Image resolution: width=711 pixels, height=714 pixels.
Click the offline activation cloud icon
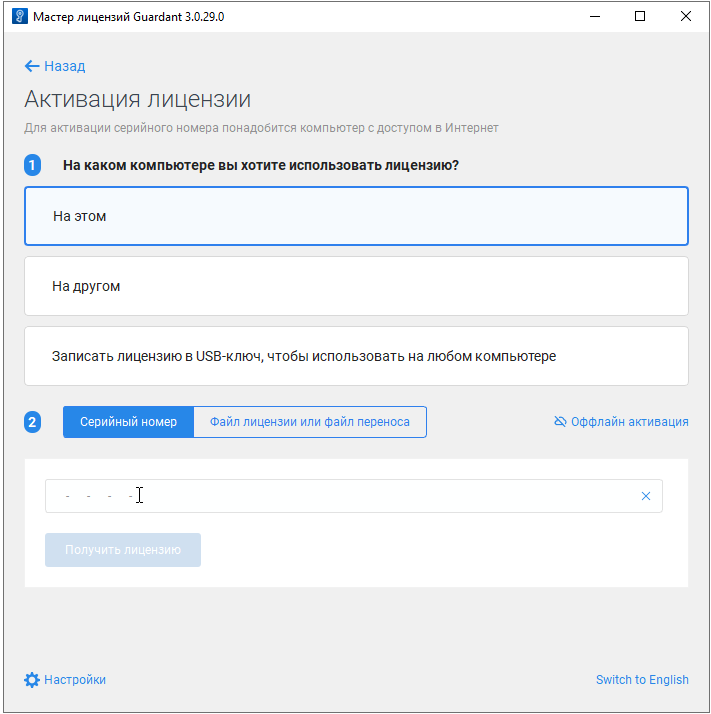[x=560, y=422]
